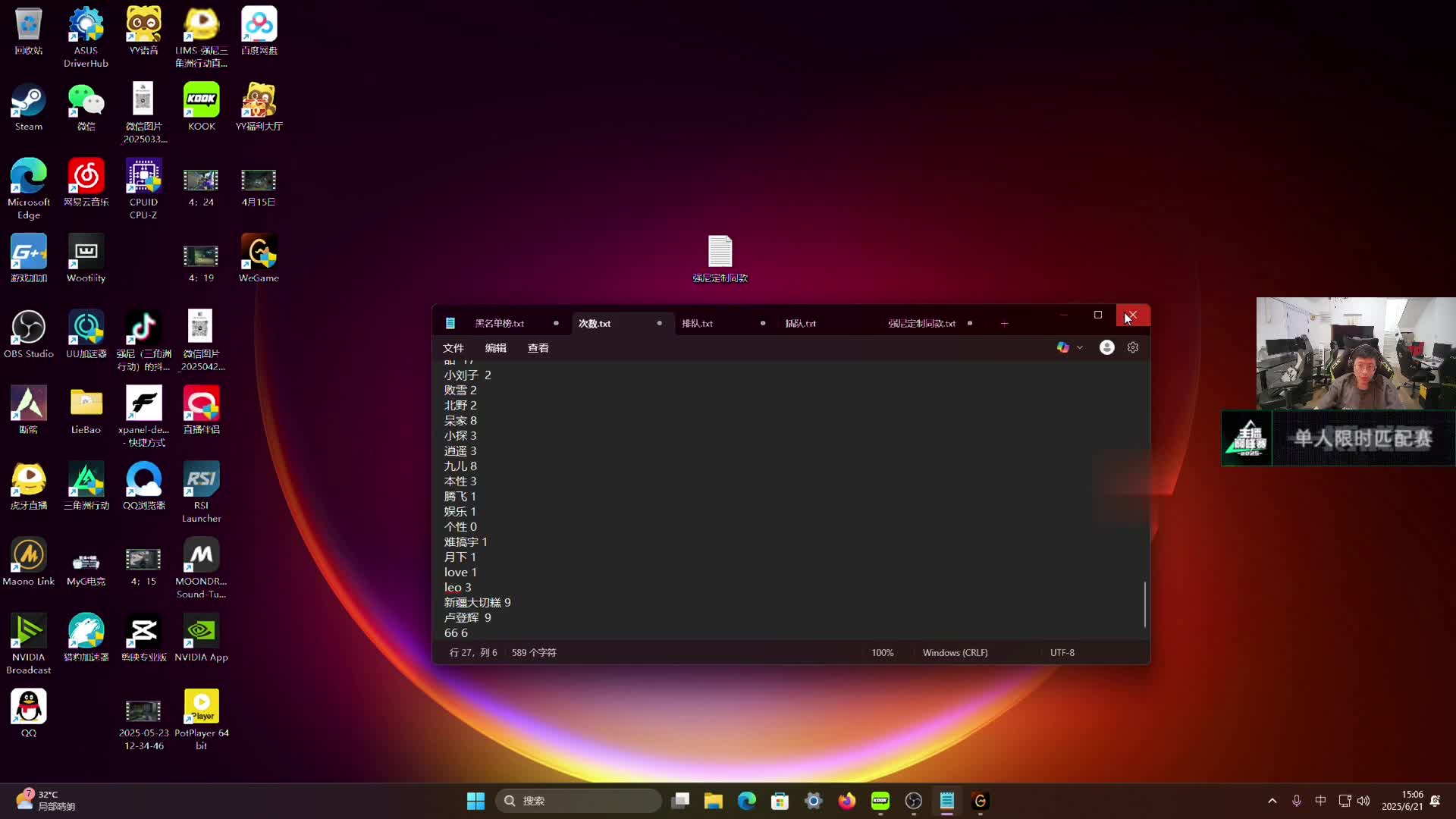Click the Copilot icon in Notepad

coord(1063,347)
